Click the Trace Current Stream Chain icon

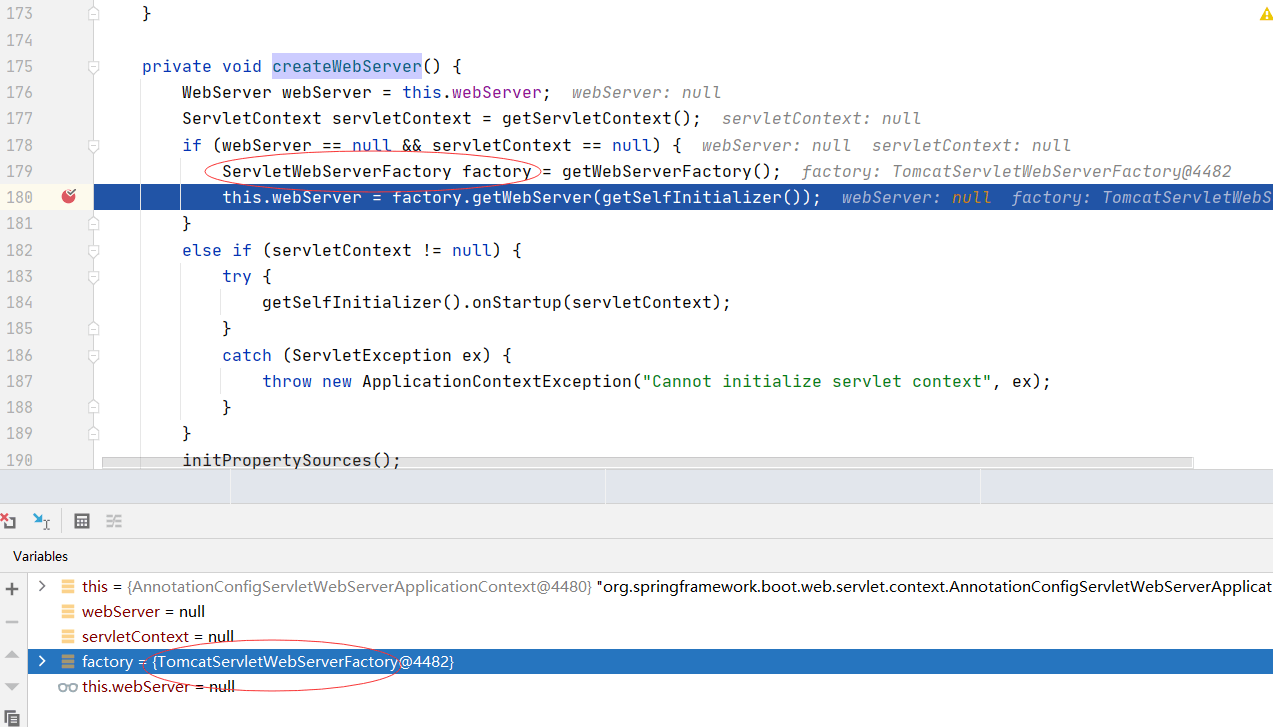point(114,521)
